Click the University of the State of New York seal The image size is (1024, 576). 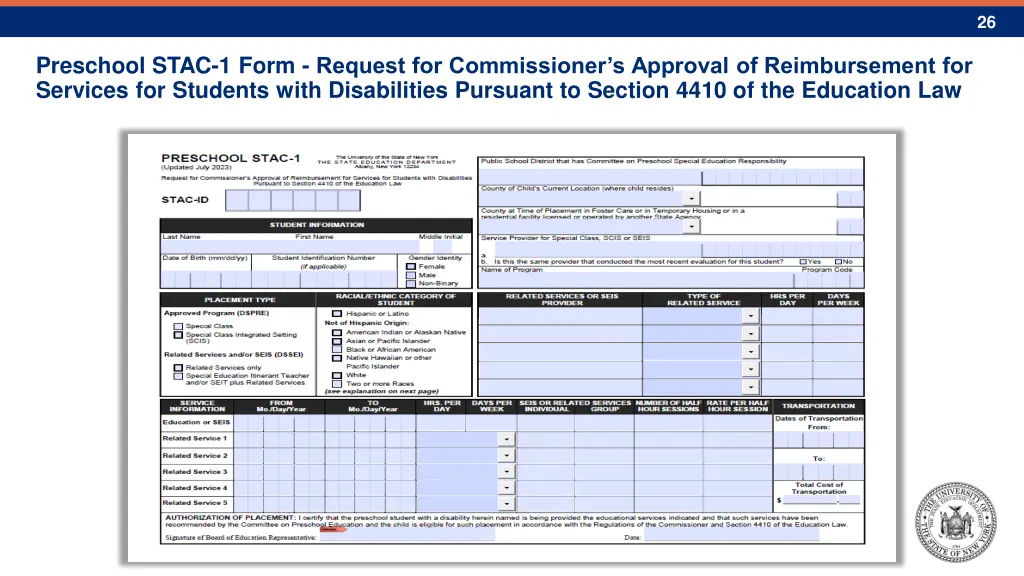point(955,522)
